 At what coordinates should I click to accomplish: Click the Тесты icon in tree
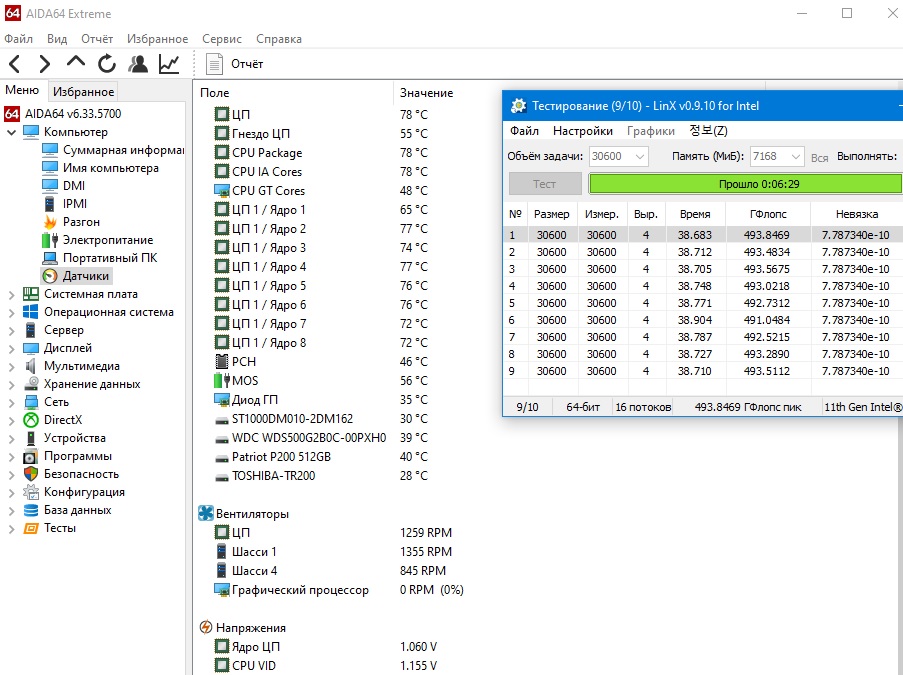(31, 528)
